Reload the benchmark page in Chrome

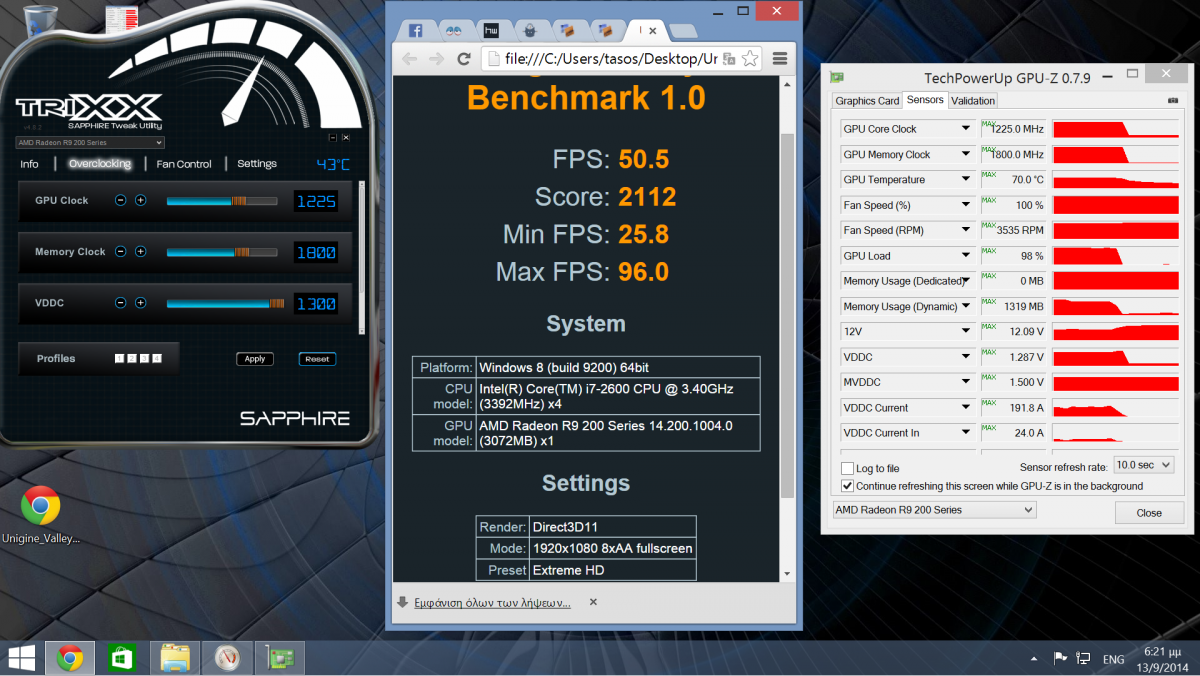click(x=464, y=58)
